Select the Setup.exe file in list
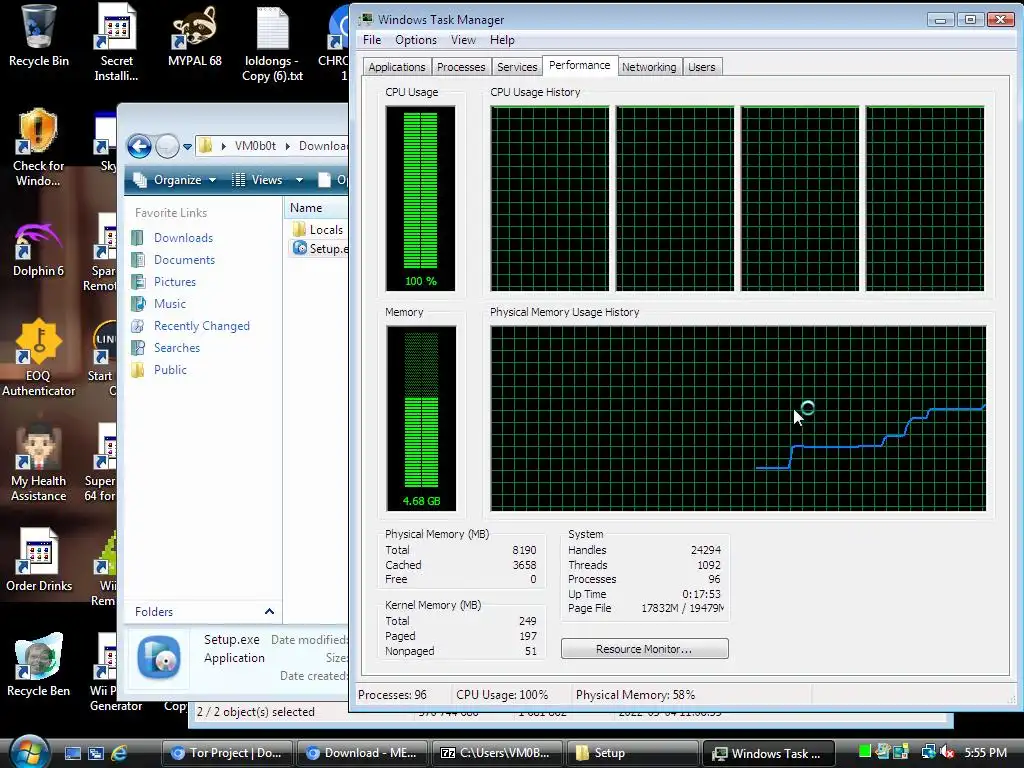 coord(320,248)
